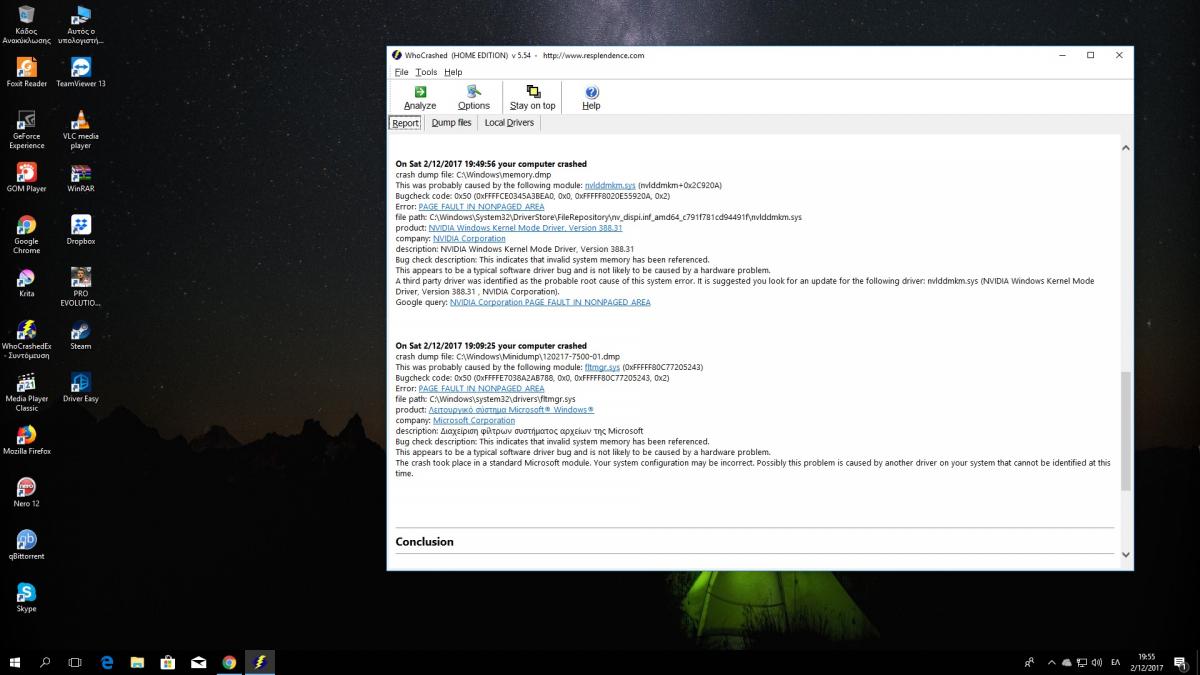Open Task View from the taskbar

coord(75,662)
